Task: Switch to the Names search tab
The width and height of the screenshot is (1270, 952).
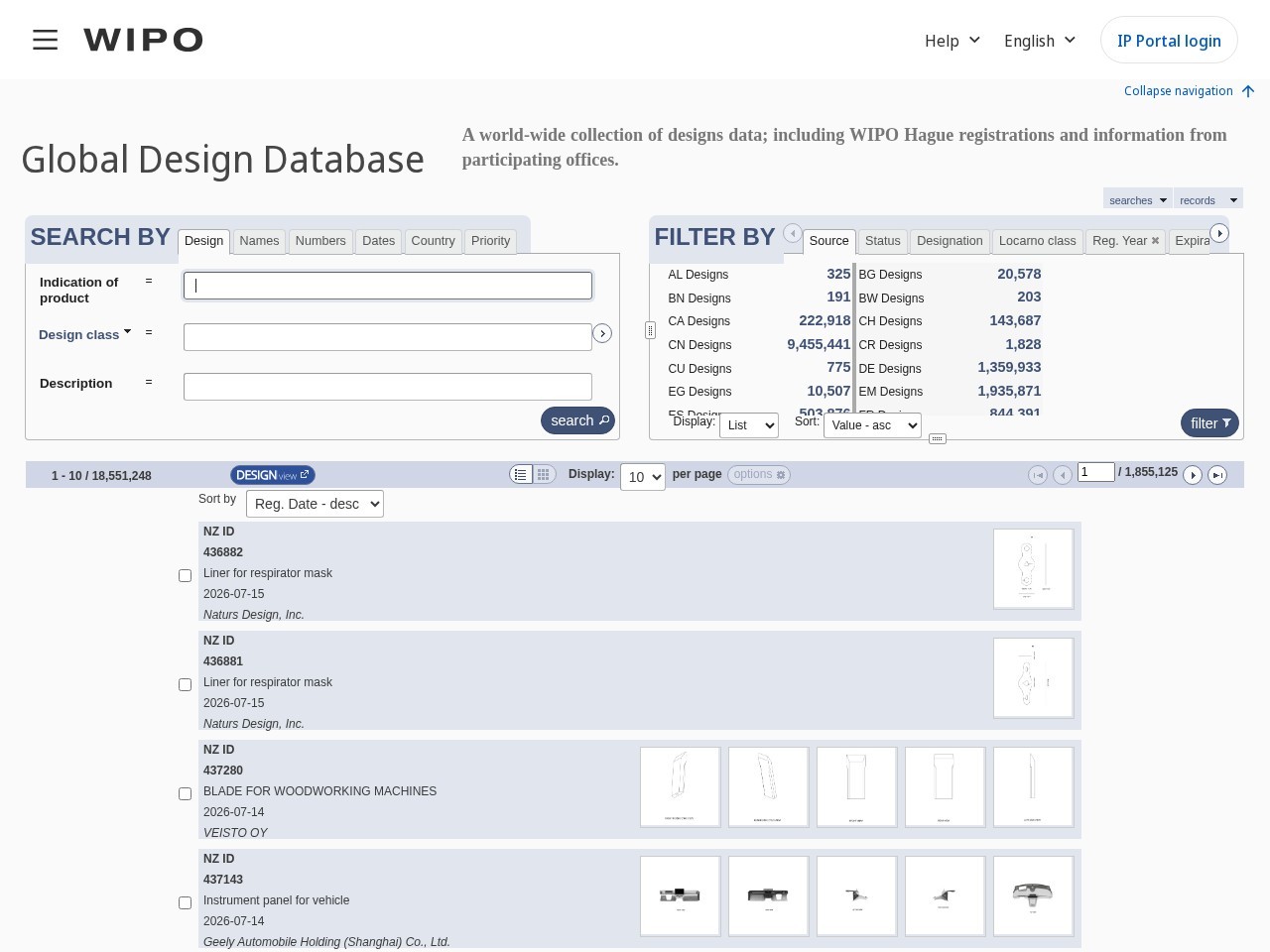Action: tap(259, 241)
